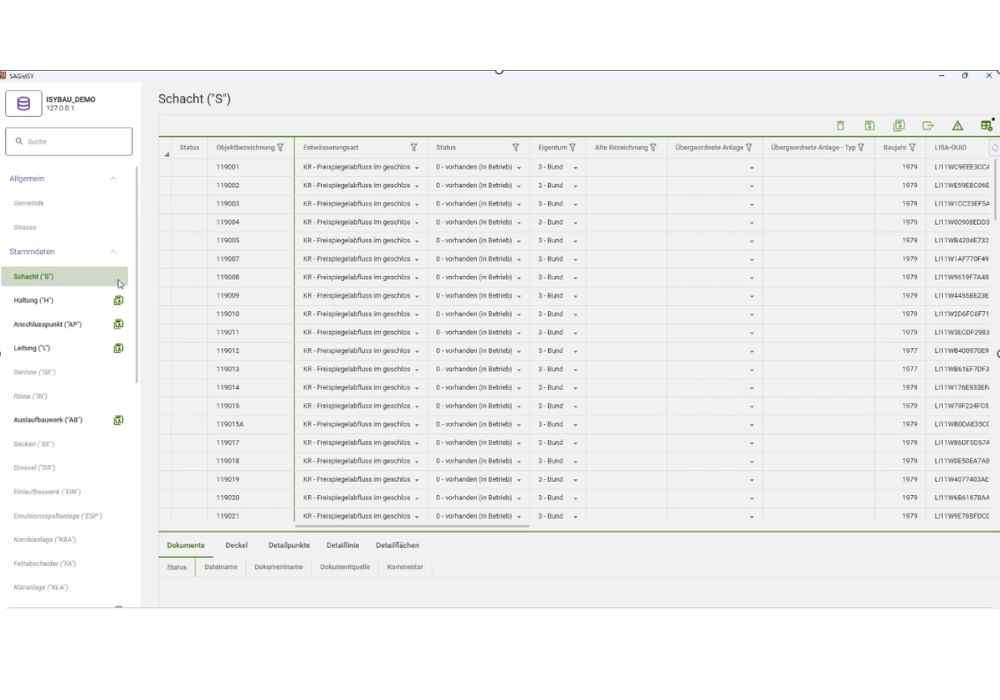The image size is (1000, 700).
Task: Click the refresh icon beside LISA-GUID header
Action: click(x=993, y=148)
